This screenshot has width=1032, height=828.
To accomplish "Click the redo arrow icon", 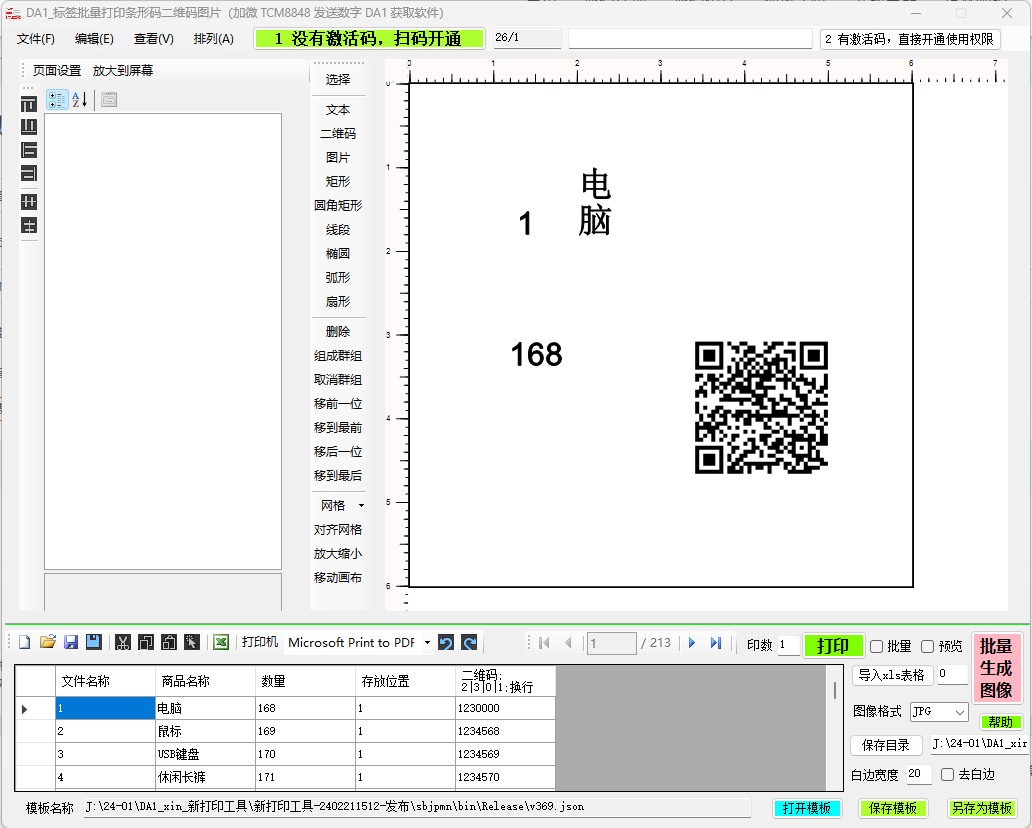I will pos(469,642).
